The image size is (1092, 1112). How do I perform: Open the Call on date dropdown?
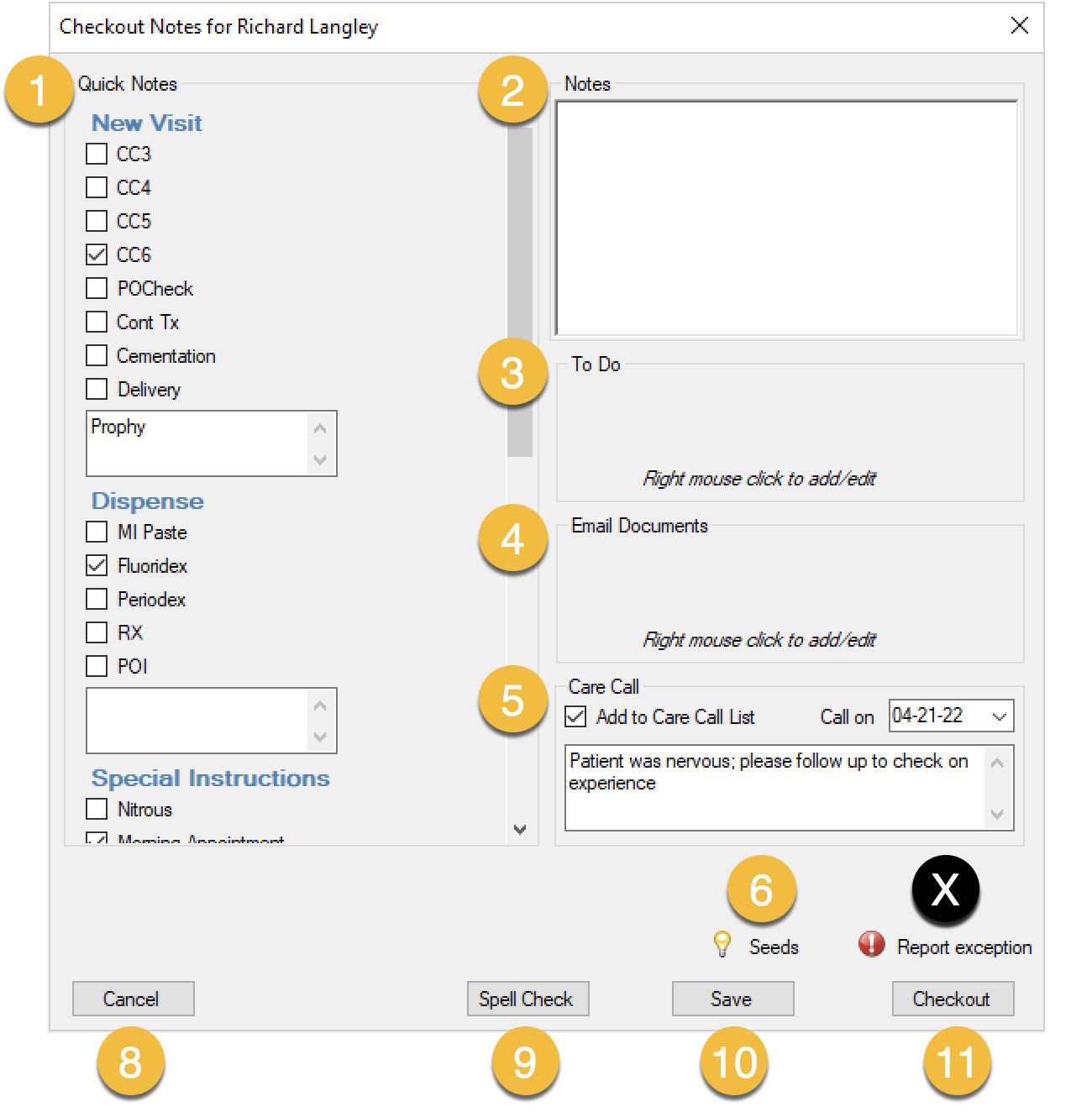click(x=999, y=716)
